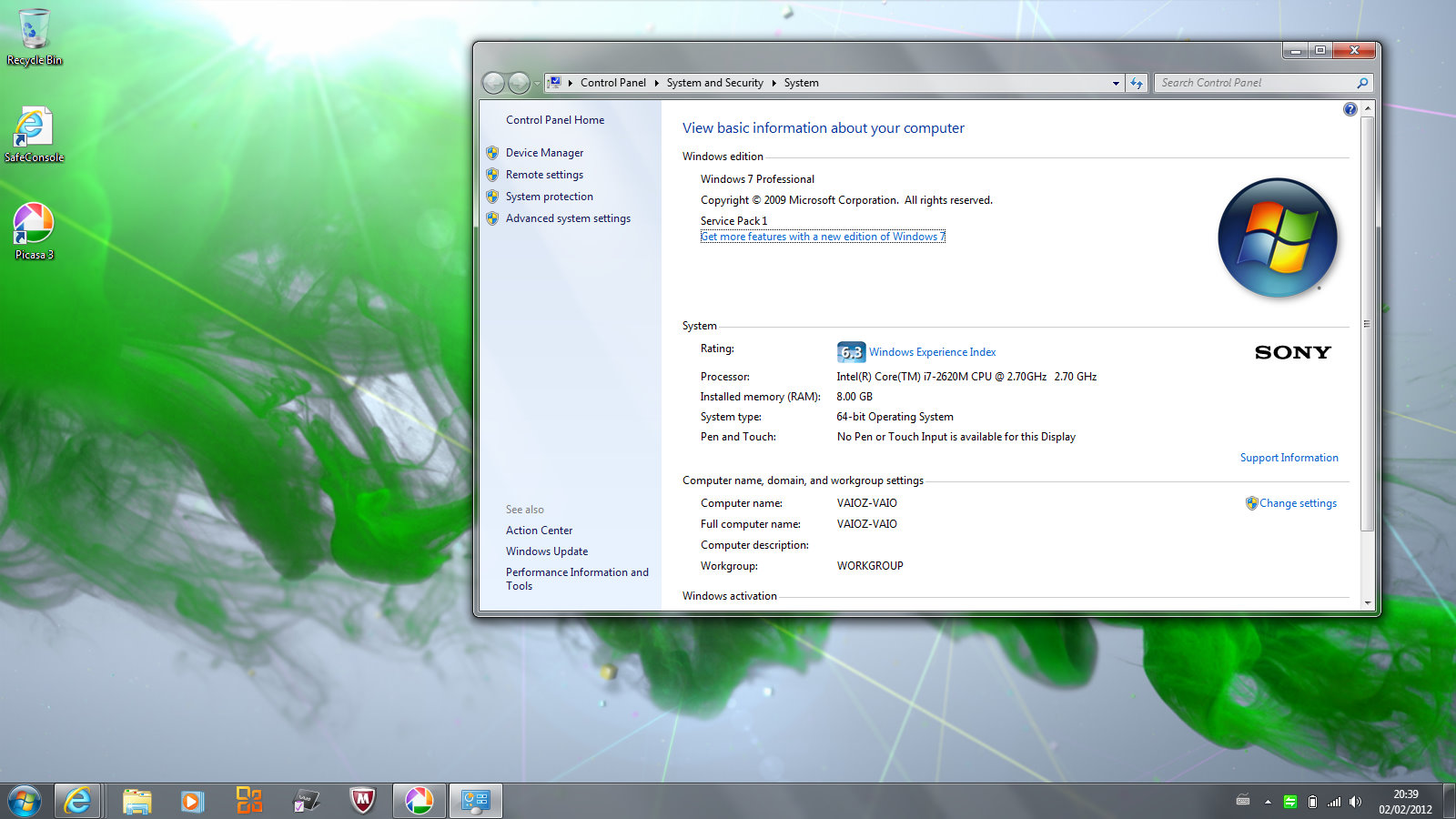Click the vertical scrollbar thumb

click(1367, 323)
